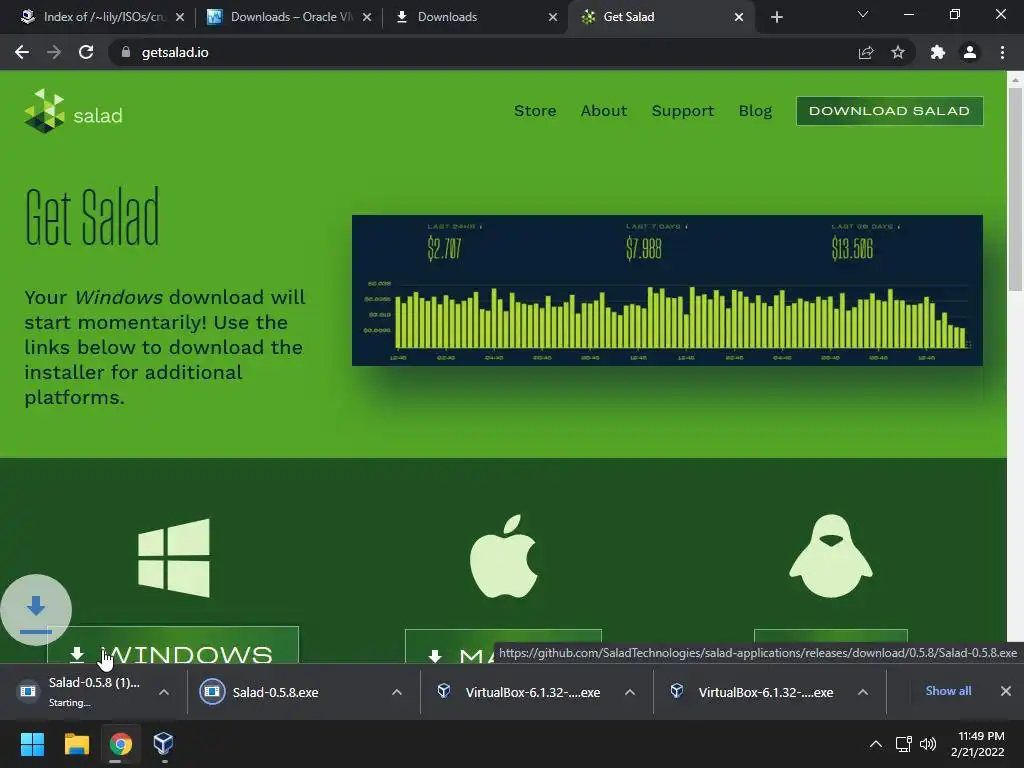
Task: Open VirtualBox from the taskbar
Action: (x=163, y=743)
